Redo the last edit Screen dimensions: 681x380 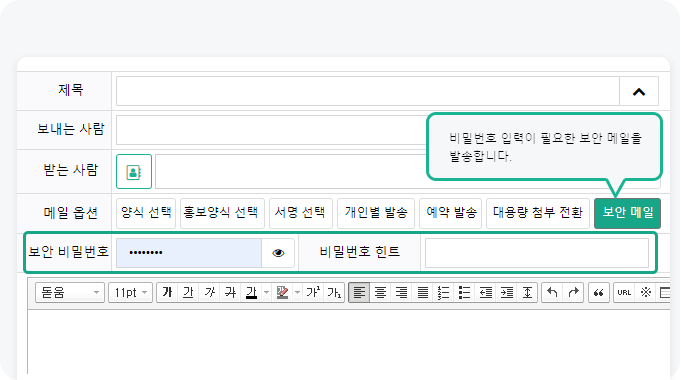pos(573,292)
